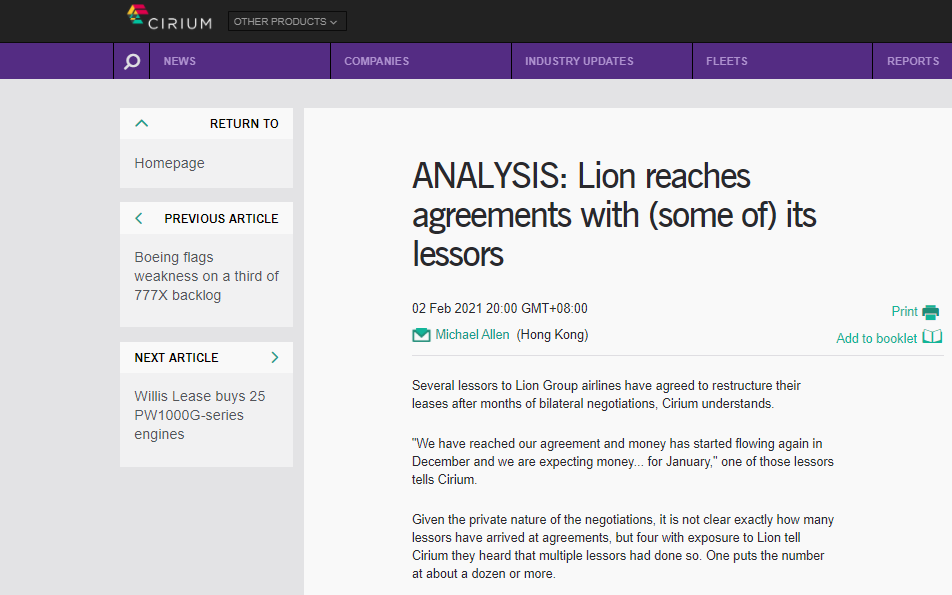Click the right chevron for Next Article
952x595 pixels.
coord(274,358)
